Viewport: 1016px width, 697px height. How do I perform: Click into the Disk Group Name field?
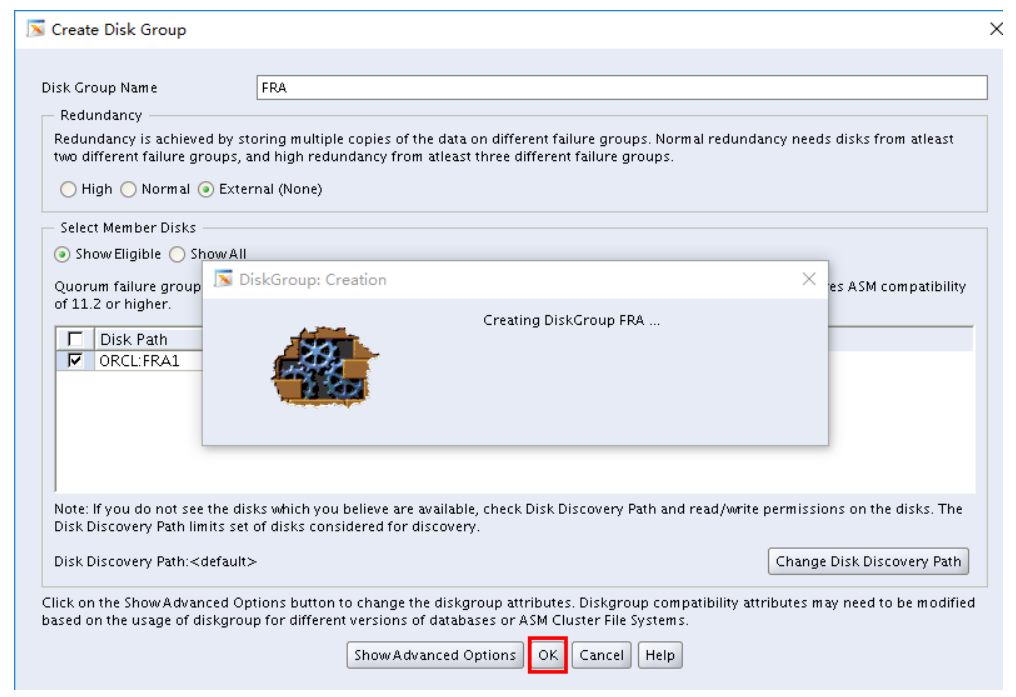(x=622, y=87)
